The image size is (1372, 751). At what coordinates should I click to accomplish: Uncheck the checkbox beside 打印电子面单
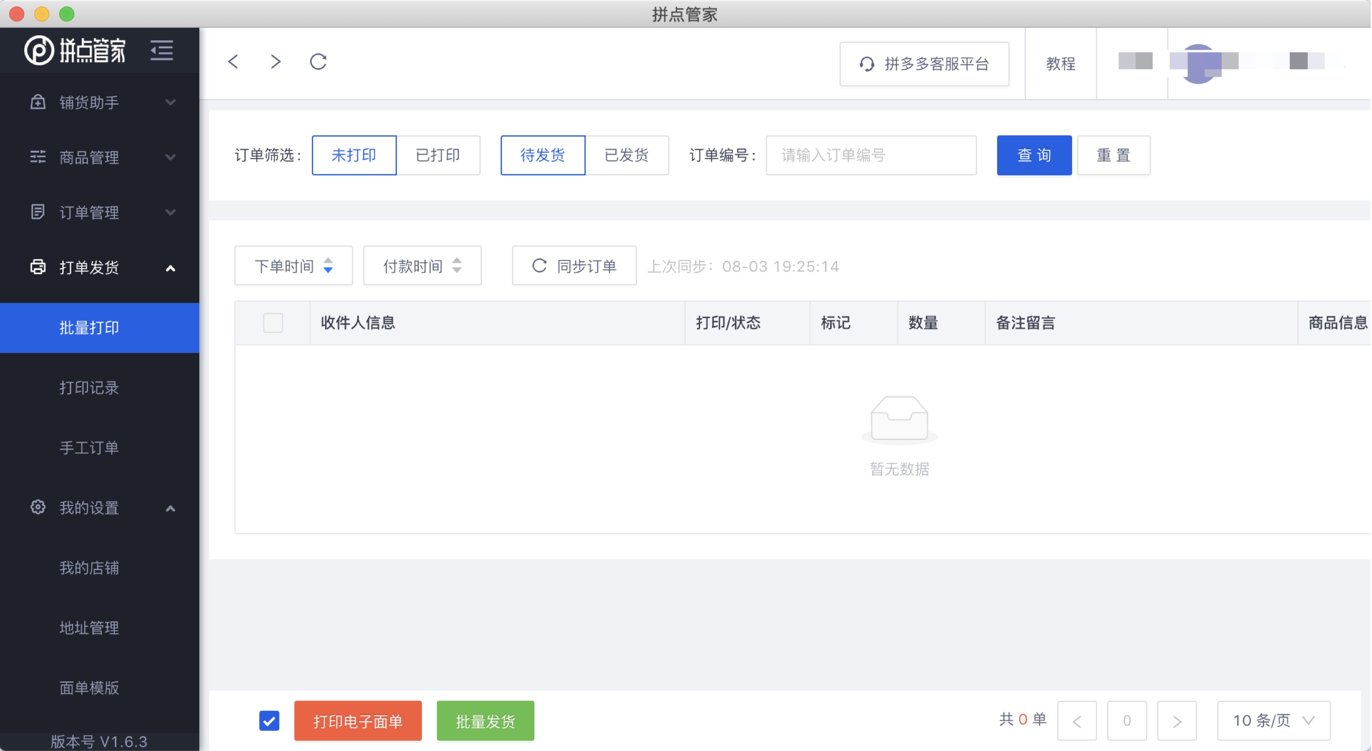[x=269, y=720]
